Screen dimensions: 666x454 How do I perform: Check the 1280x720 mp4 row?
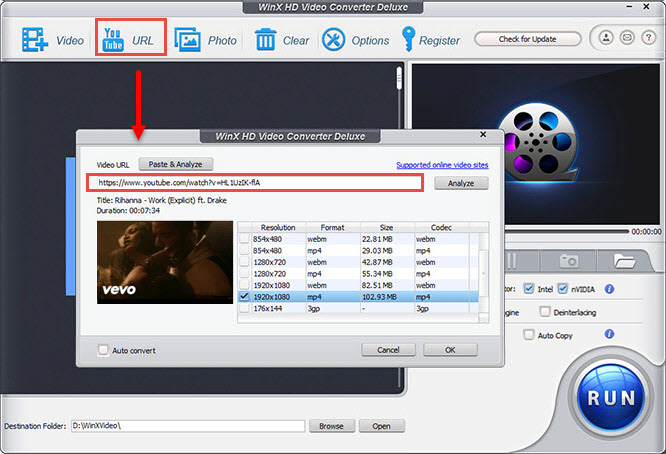click(244, 274)
